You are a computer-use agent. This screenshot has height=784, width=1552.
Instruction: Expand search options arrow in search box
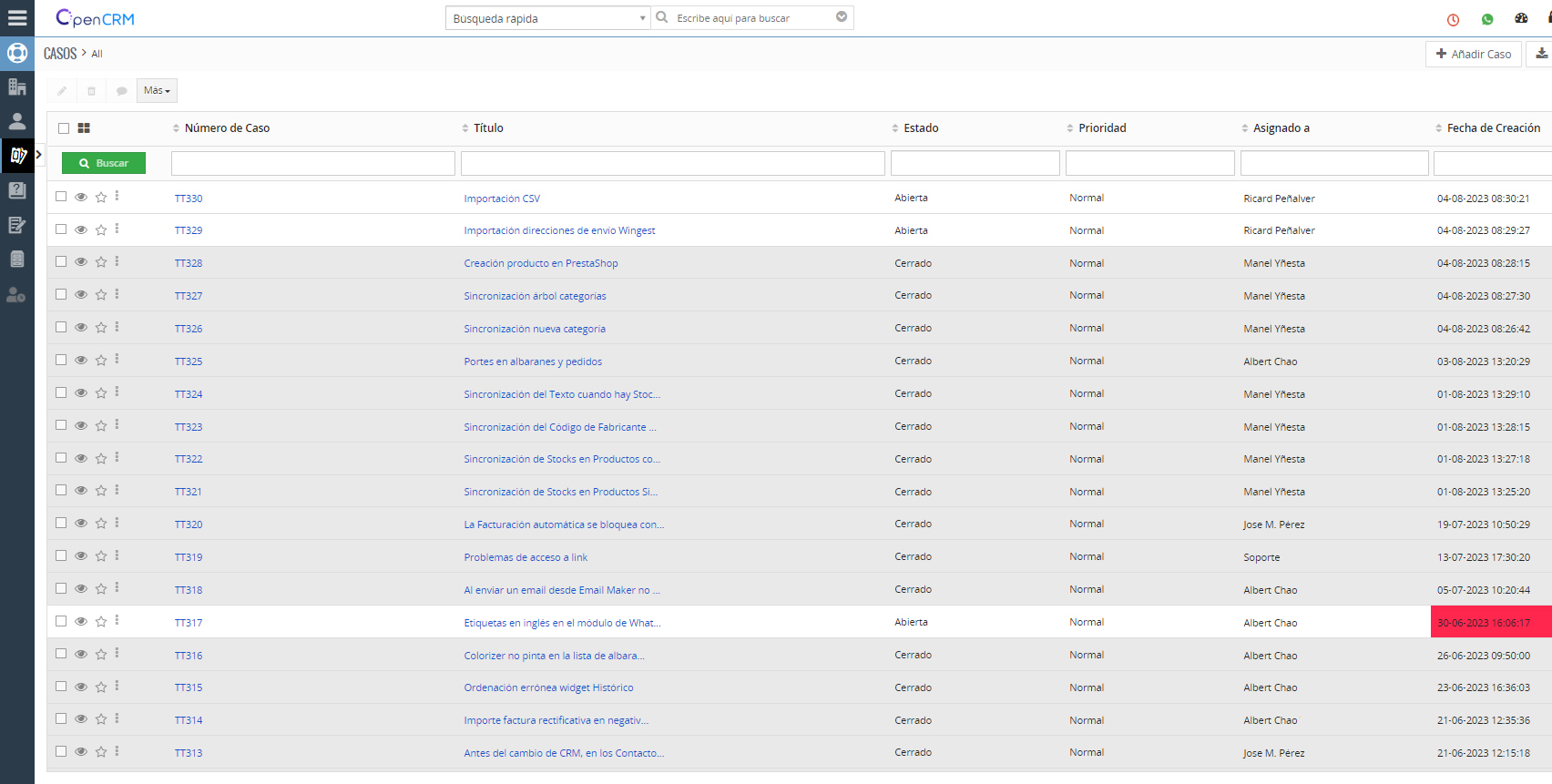pos(842,17)
